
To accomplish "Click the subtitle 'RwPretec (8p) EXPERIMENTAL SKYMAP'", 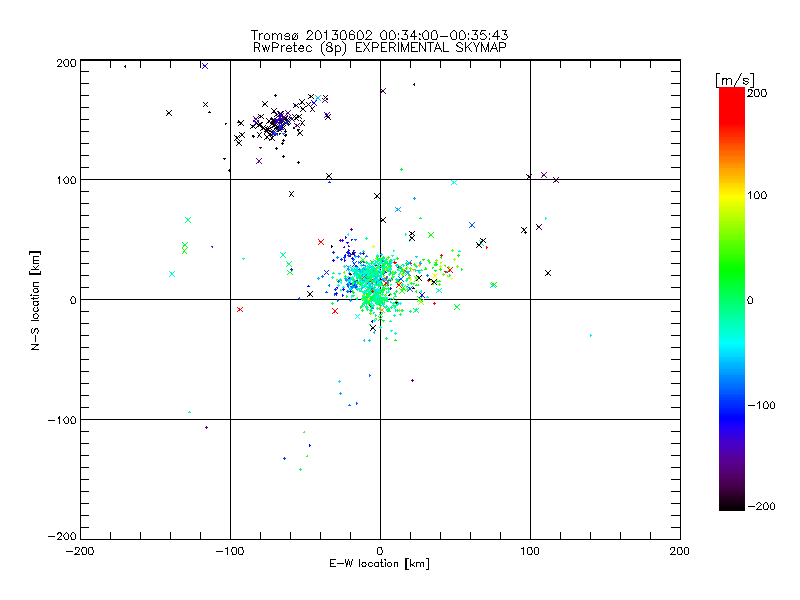I will [380, 48].
